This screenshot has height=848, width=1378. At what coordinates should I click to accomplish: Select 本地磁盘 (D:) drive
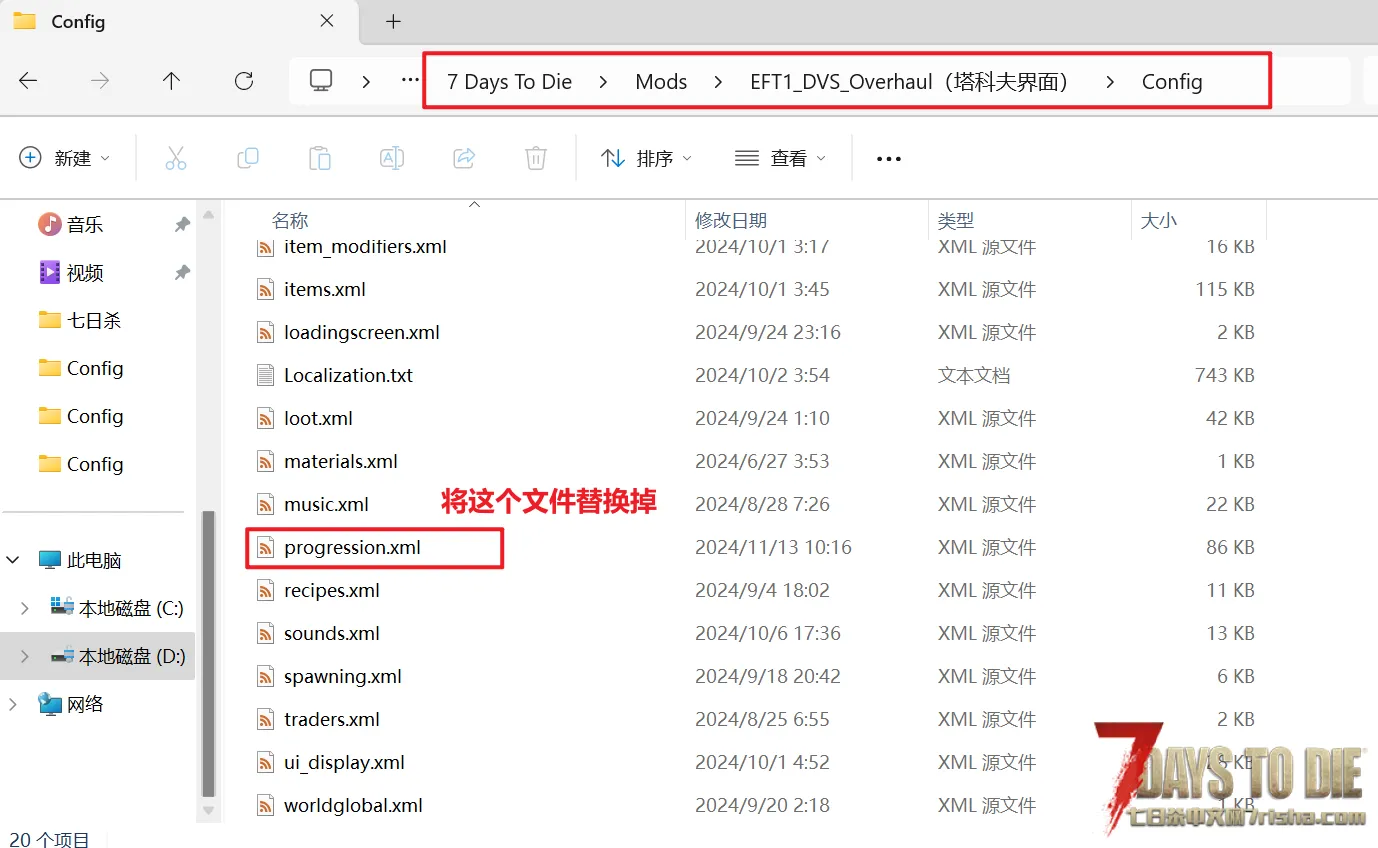point(131,656)
